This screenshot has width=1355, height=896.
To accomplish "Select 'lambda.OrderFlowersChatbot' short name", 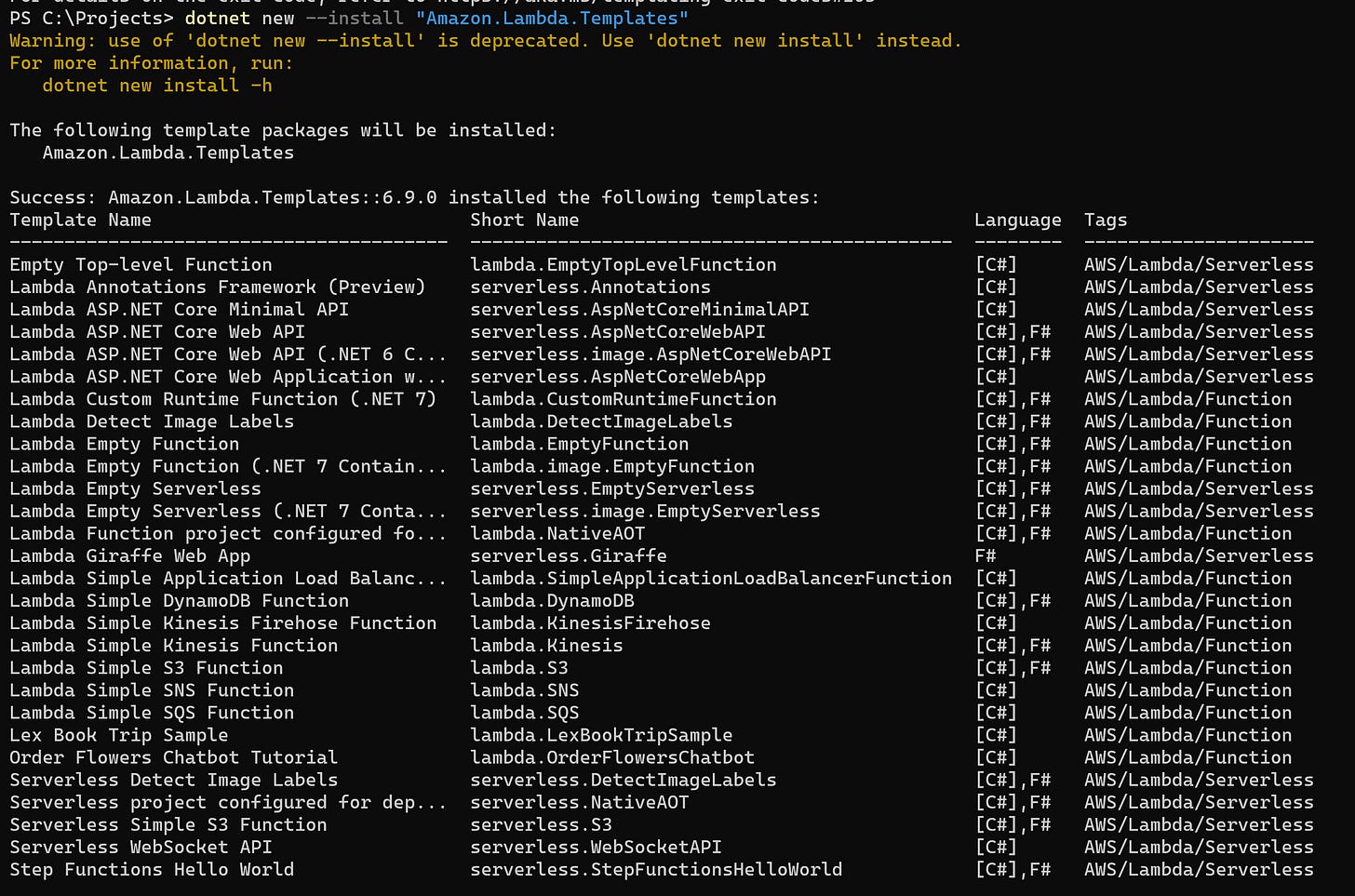I will [612, 757].
